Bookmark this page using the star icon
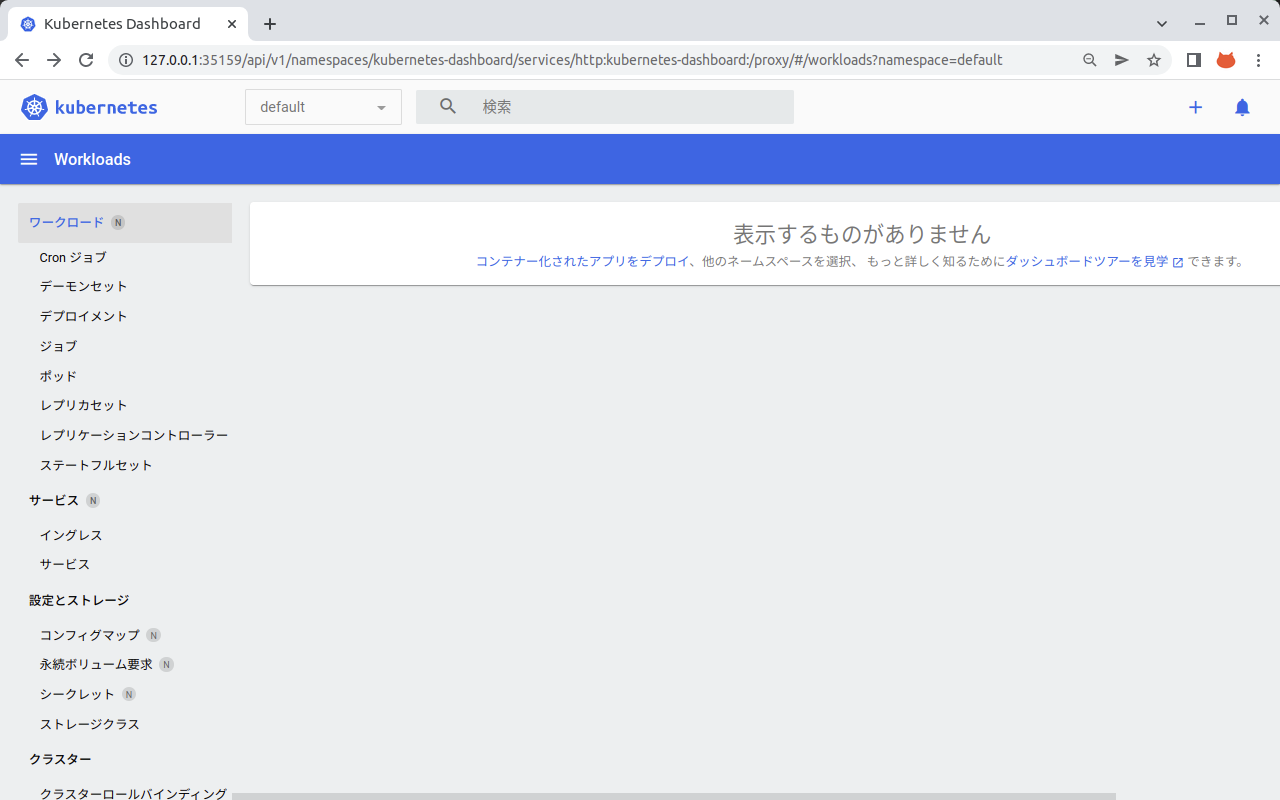1280x800 pixels. 1154,60
